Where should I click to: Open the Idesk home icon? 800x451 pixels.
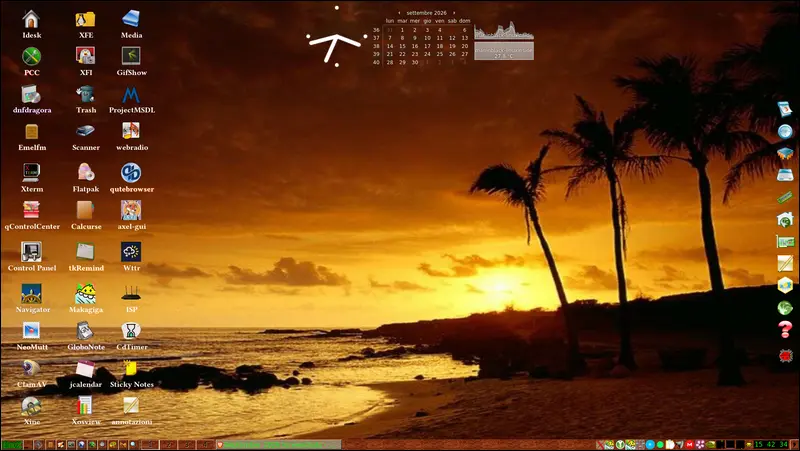pos(31,19)
